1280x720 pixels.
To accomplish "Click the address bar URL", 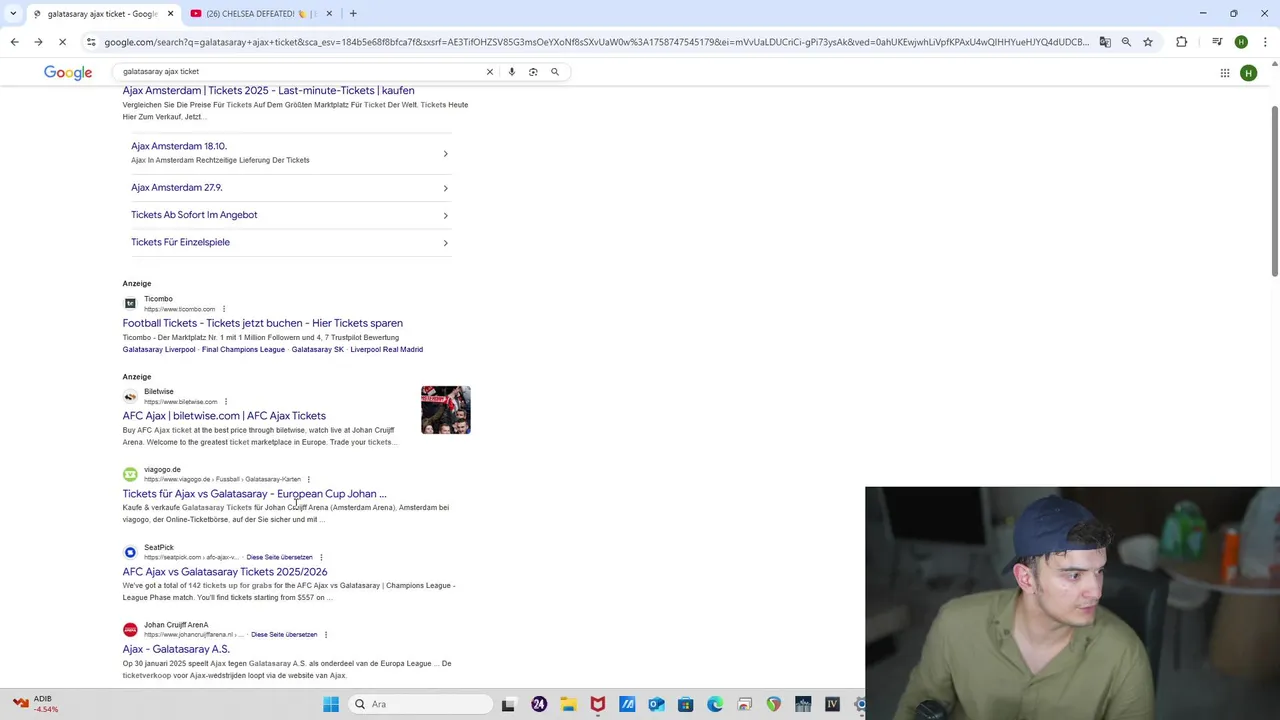I will coord(596,42).
